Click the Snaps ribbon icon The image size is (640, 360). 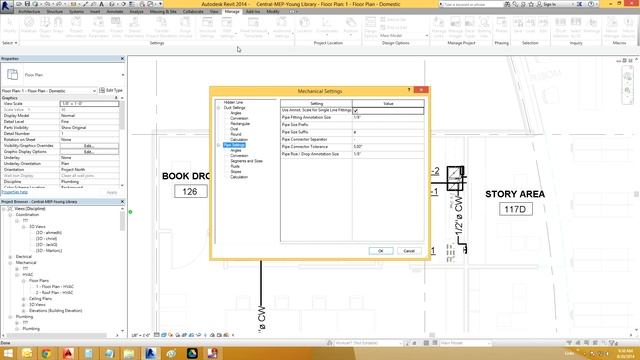point(58,25)
